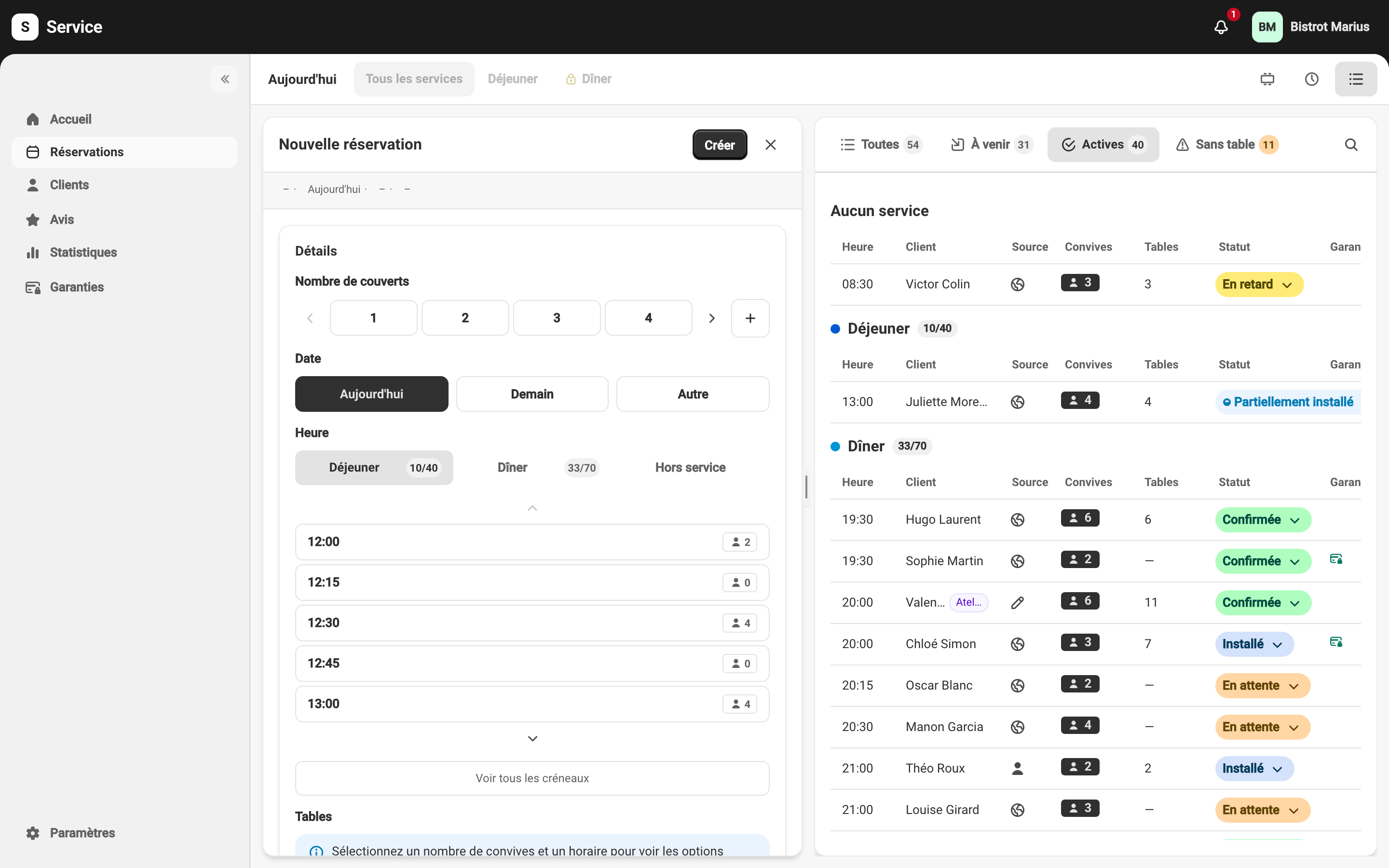Show earlier time slots with the up chevron
The image size is (1389, 868).
[x=532, y=508]
